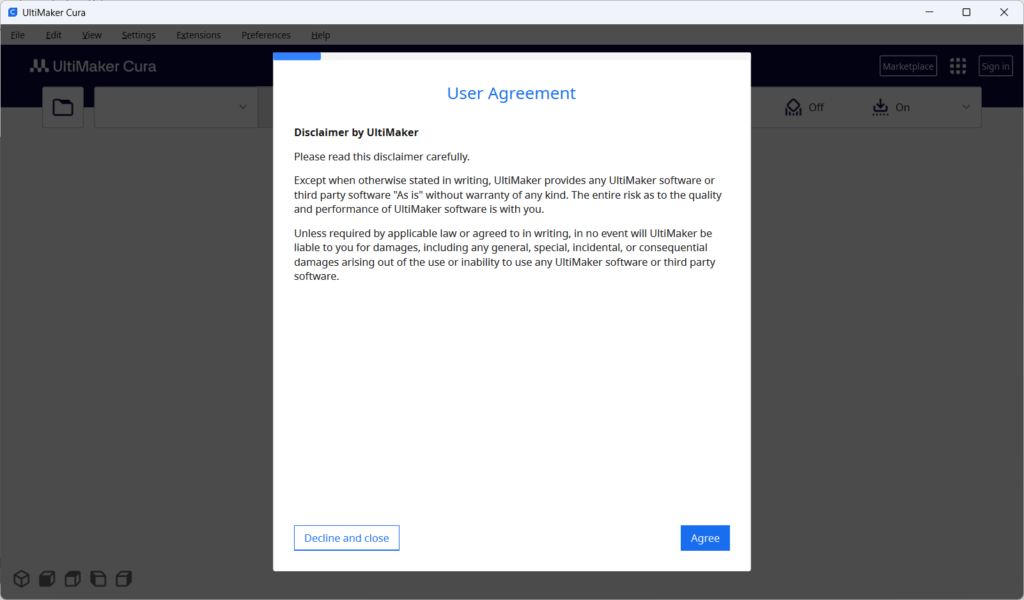Minimize the UltiMaker Cura window
1024x600 pixels.
pos(929,12)
